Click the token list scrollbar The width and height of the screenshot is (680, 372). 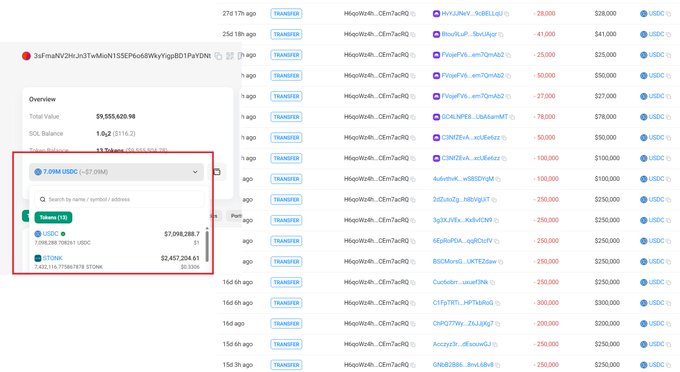[207, 246]
